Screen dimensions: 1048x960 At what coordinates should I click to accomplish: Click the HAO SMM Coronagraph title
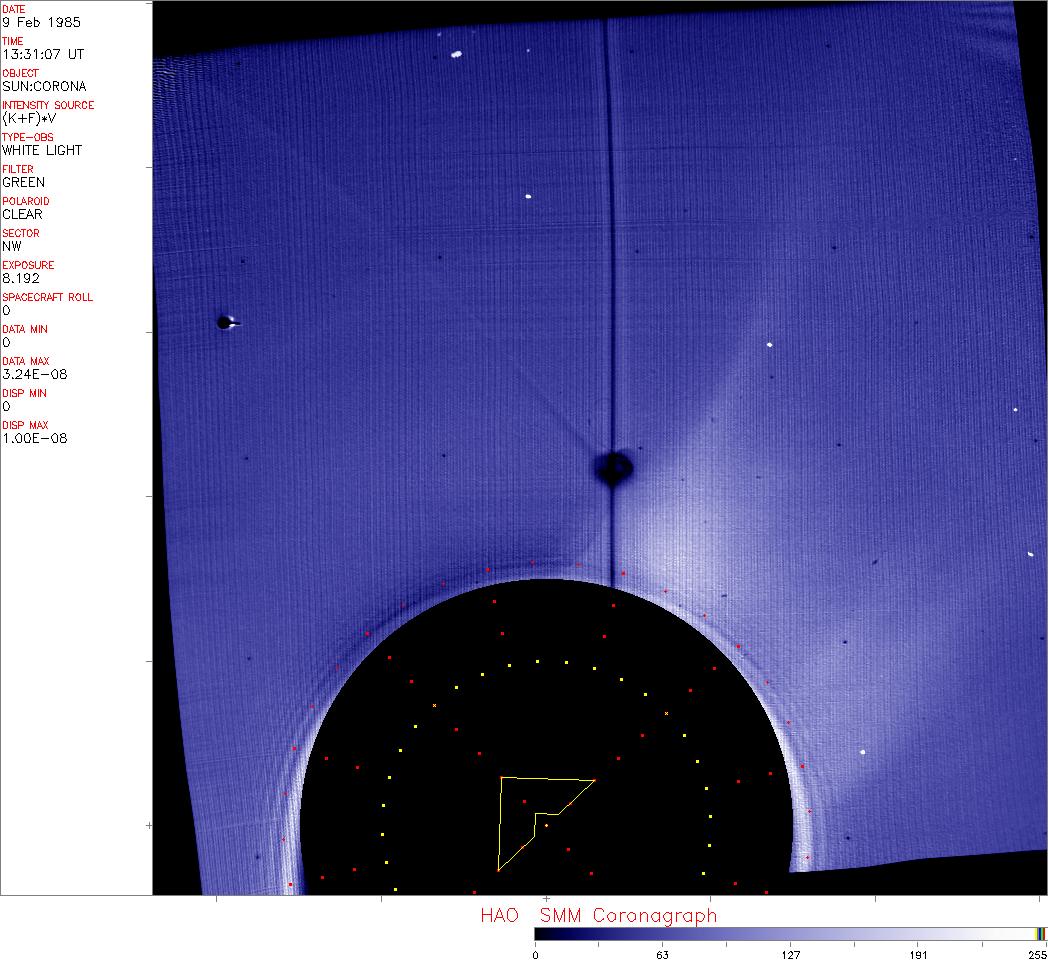[x=599, y=915]
